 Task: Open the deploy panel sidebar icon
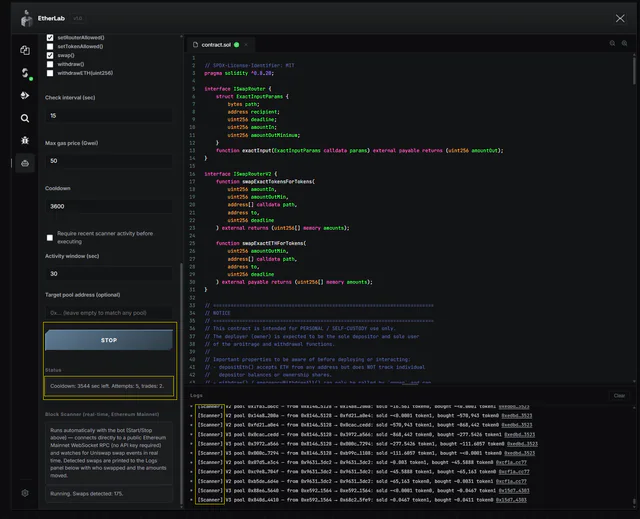(x=25, y=95)
